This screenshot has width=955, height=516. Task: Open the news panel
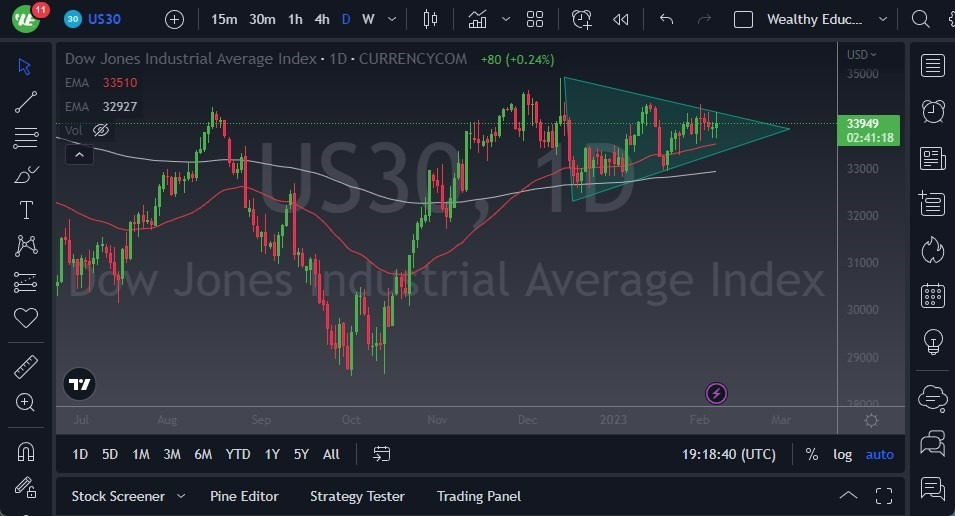pyautogui.click(x=932, y=158)
